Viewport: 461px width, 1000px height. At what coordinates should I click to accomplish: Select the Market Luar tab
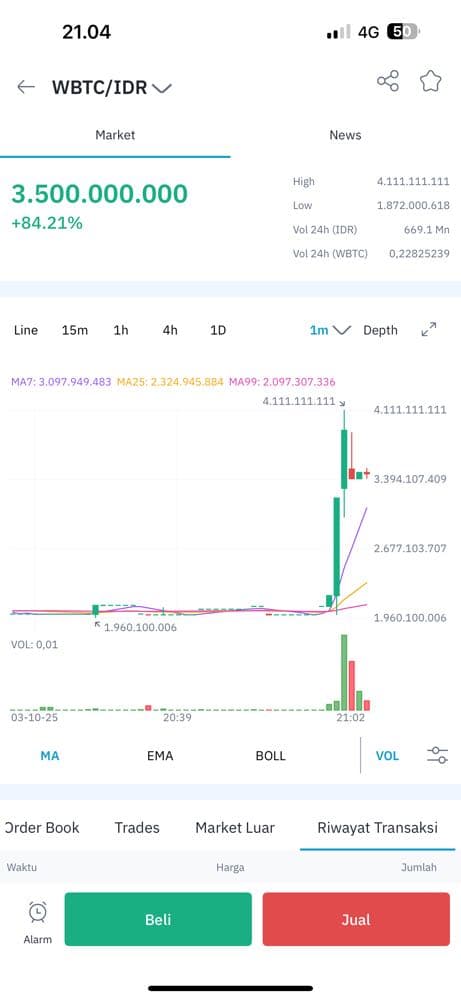pos(235,828)
